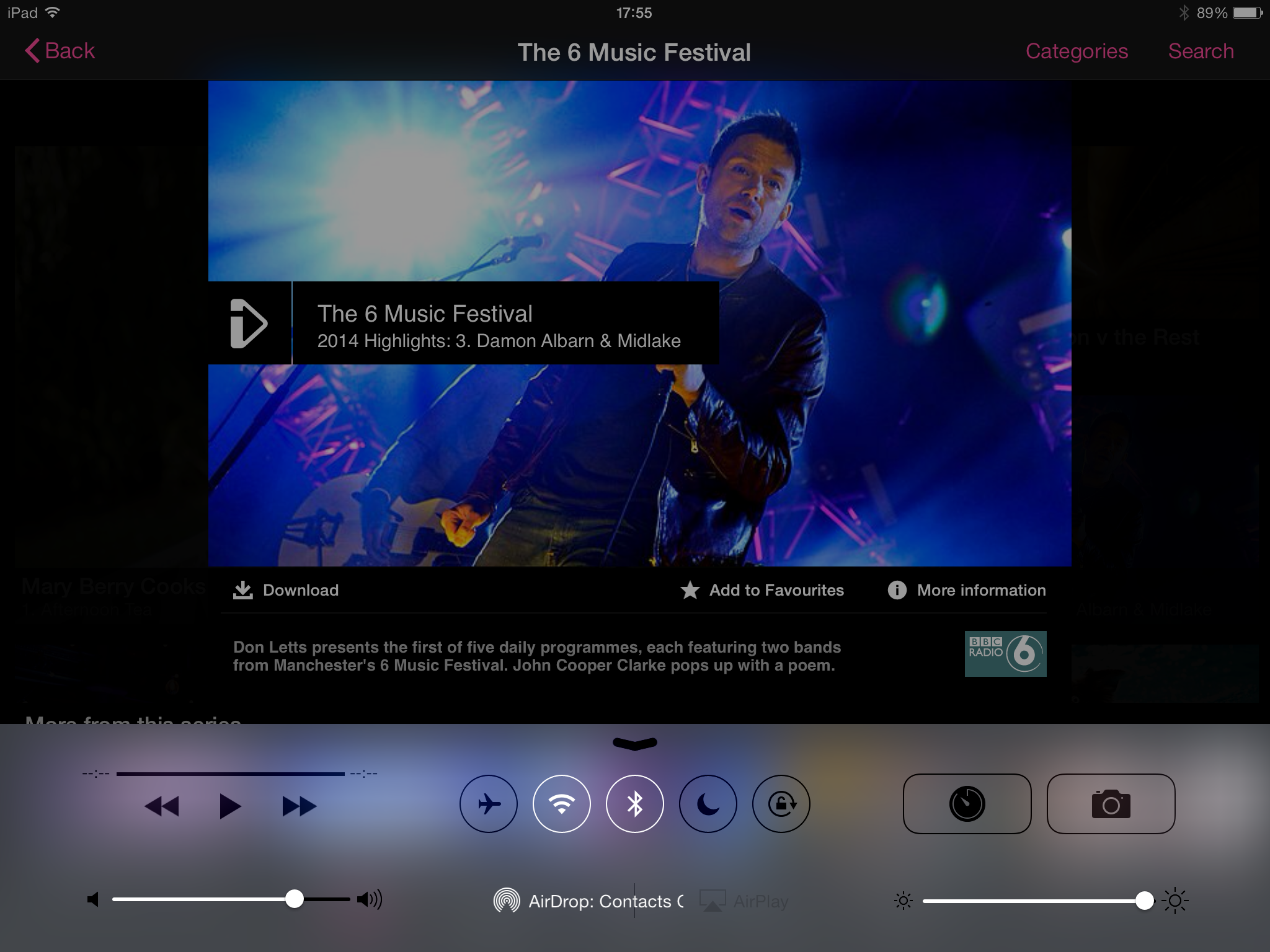Viewport: 1270px width, 952px height.
Task: Tap the Don Letts programme description
Action: [x=537, y=656]
